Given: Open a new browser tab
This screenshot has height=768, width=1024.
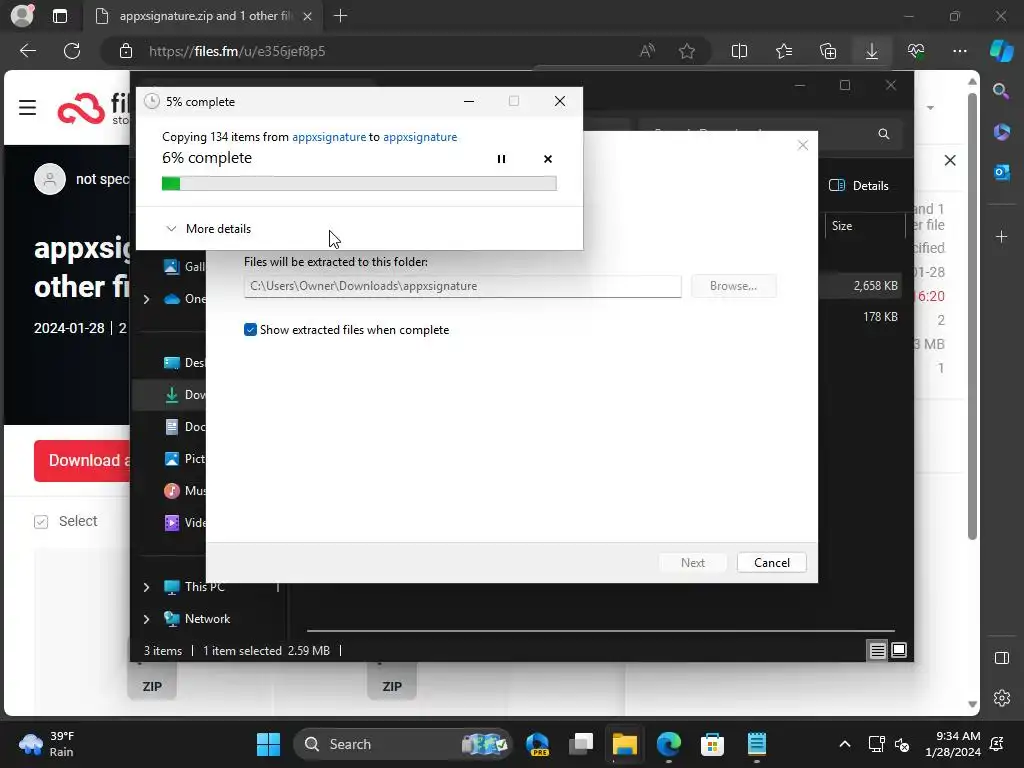Looking at the screenshot, I should (x=340, y=16).
